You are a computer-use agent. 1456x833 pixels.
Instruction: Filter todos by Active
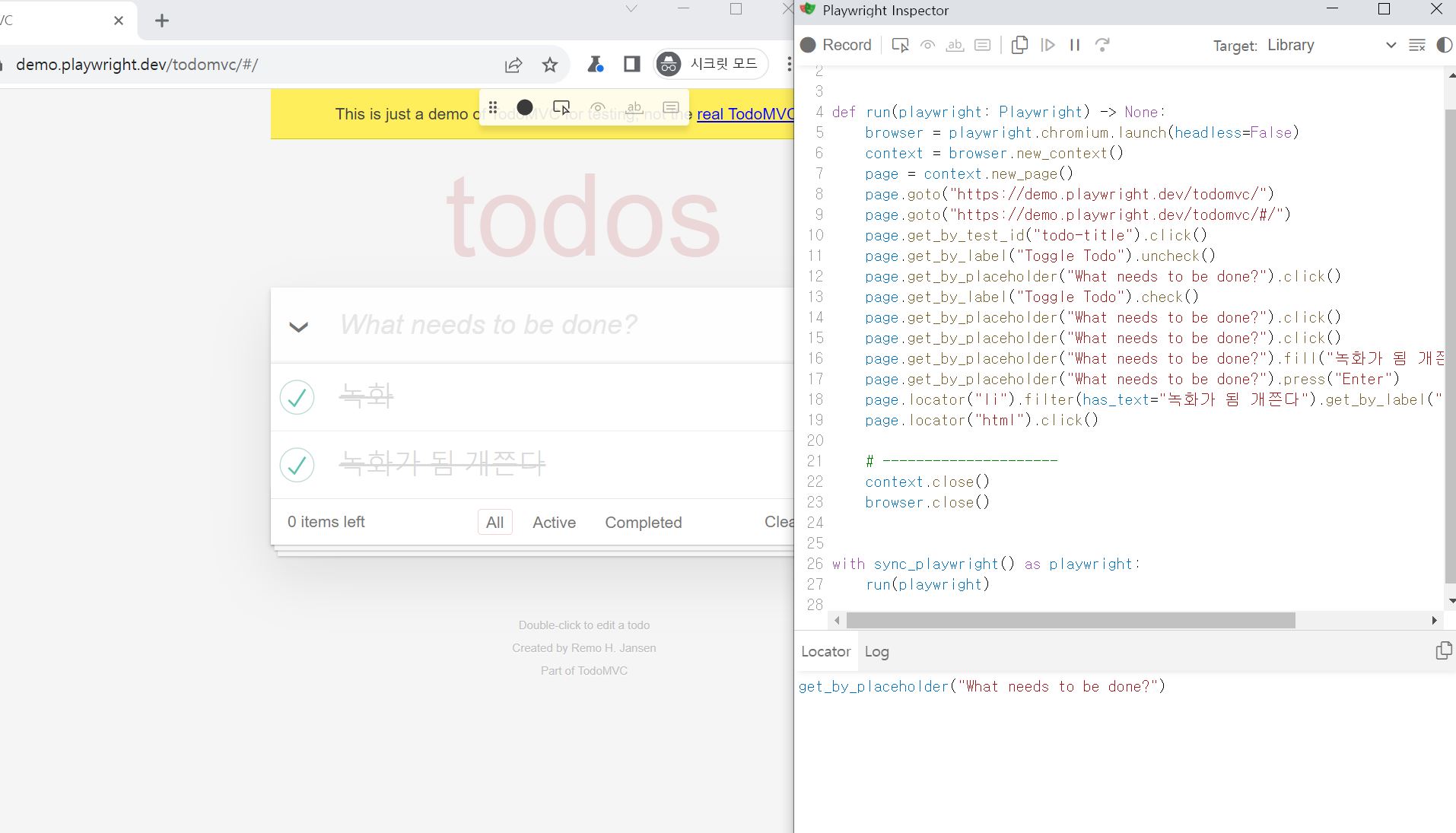coord(554,523)
